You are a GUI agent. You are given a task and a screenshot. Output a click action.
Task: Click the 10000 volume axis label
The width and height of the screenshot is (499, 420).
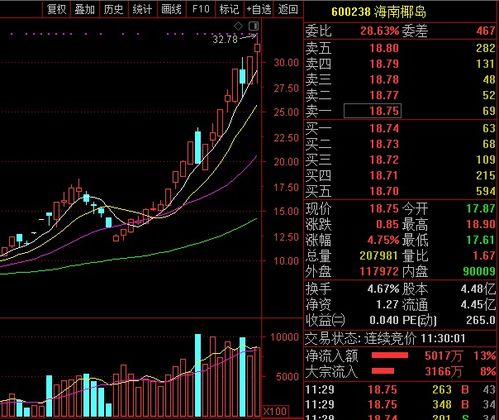pos(284,337)
